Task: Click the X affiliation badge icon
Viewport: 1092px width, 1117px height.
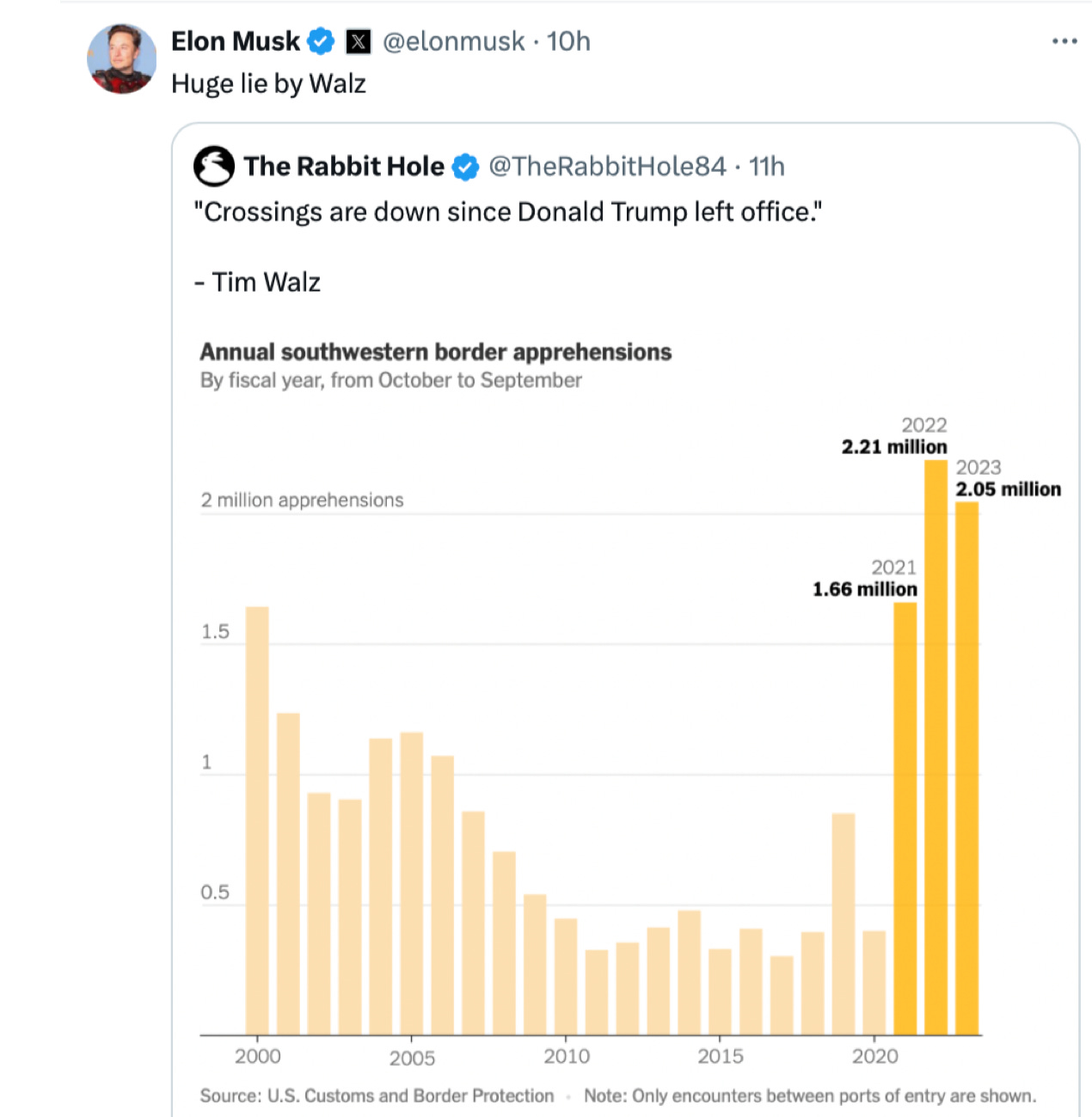Action: (x=359, y=41)
